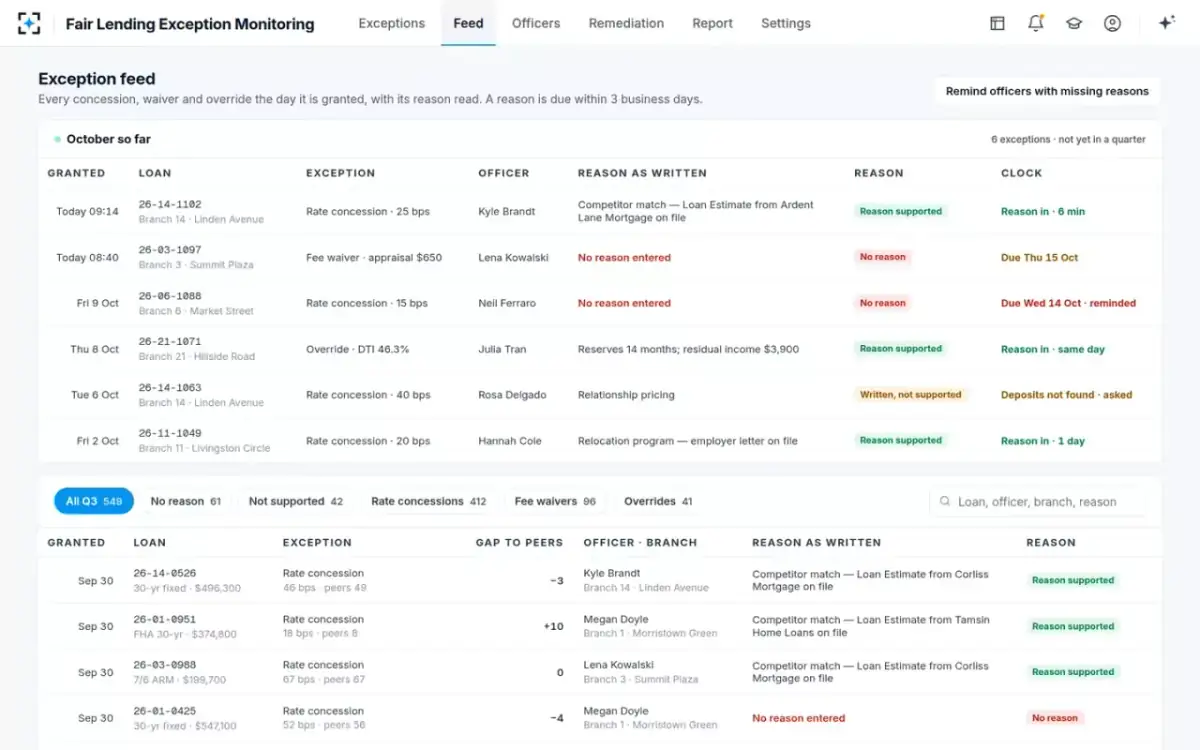Filter by Fee waivers chip

click(555, 502)
